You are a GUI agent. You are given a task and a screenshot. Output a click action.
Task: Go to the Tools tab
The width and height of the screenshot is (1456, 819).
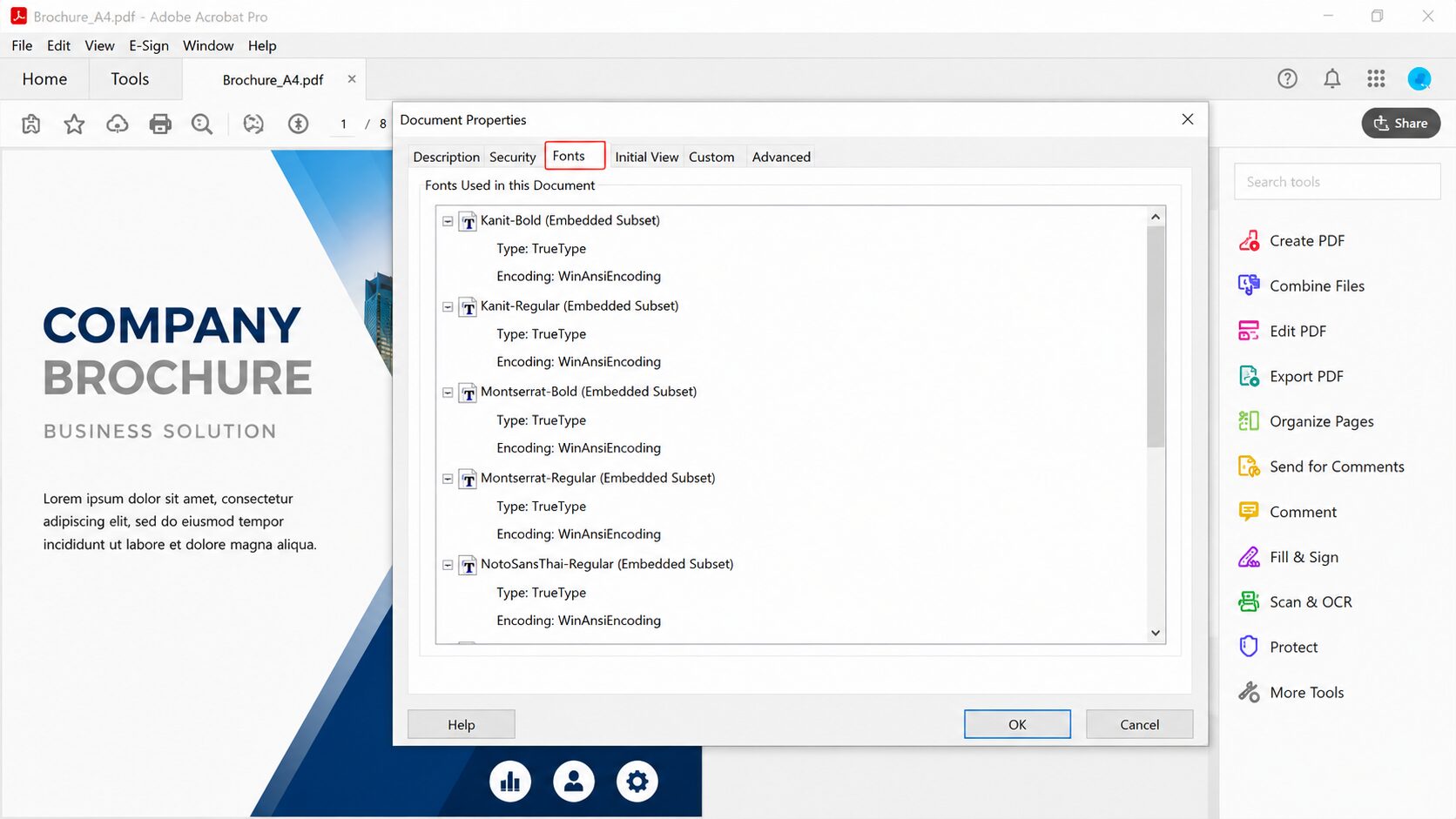pyautogui.click(x=130, y=79)
